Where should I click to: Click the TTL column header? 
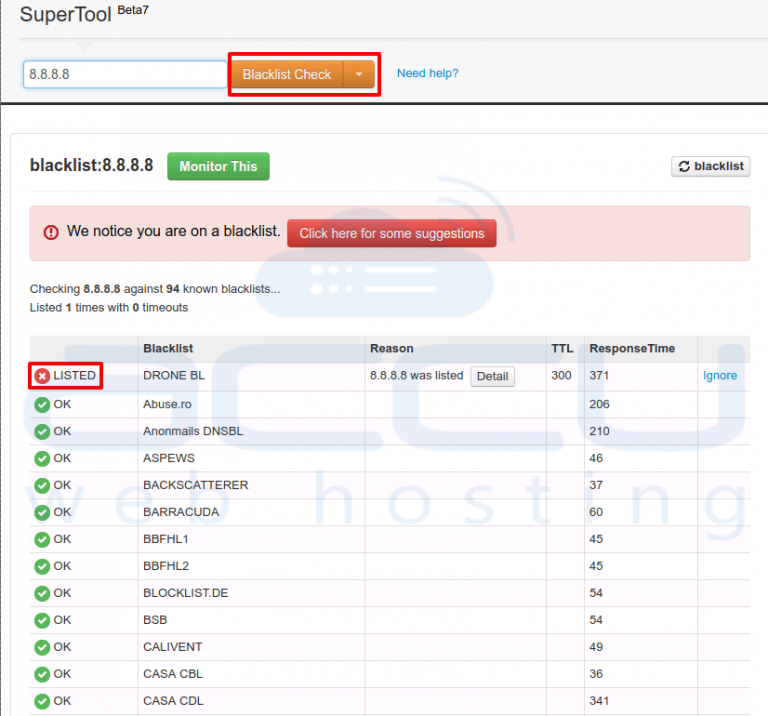562,348
